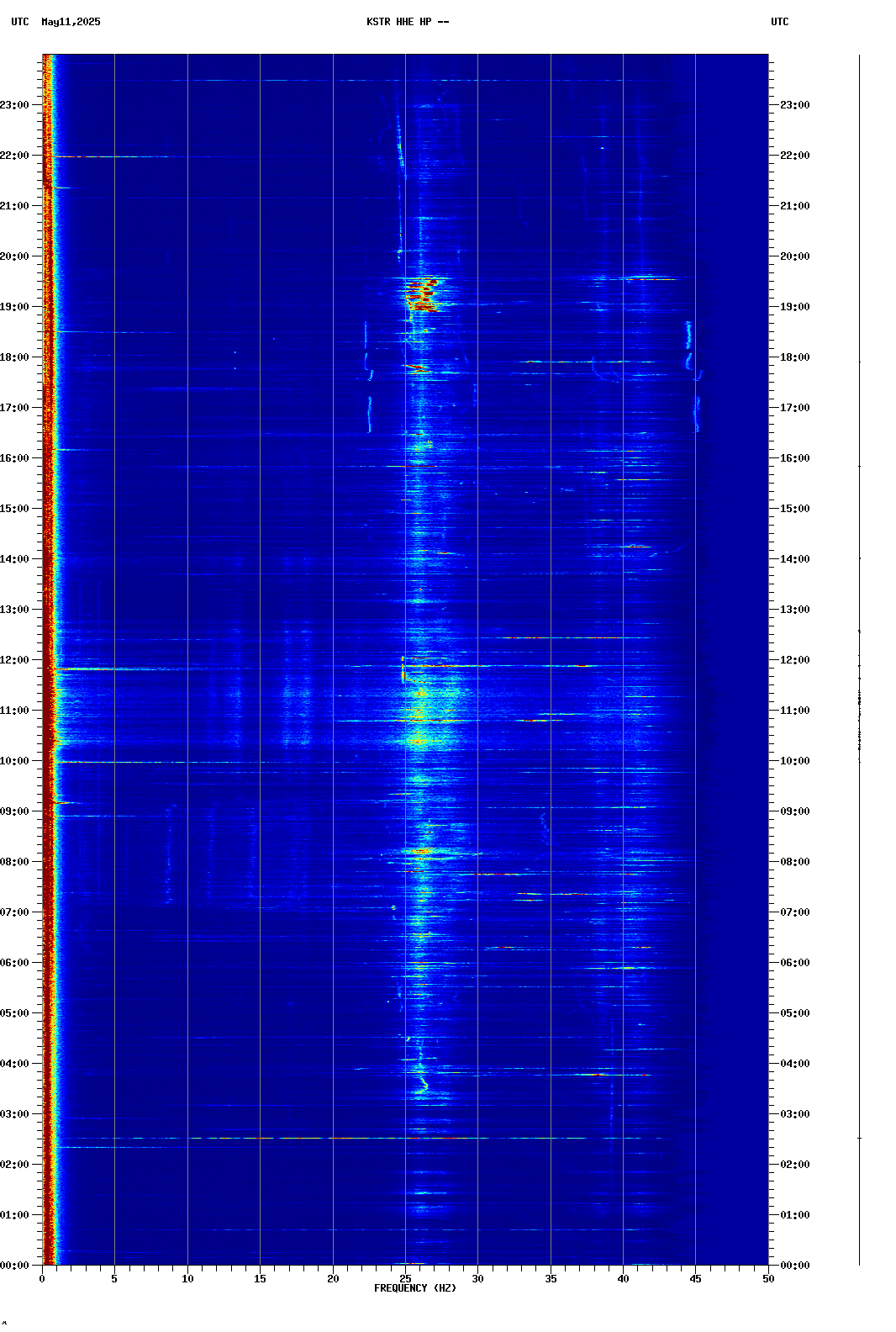896x1332 pixels.
Task: Click 07:00 on the left time axis
Action: 14,912
